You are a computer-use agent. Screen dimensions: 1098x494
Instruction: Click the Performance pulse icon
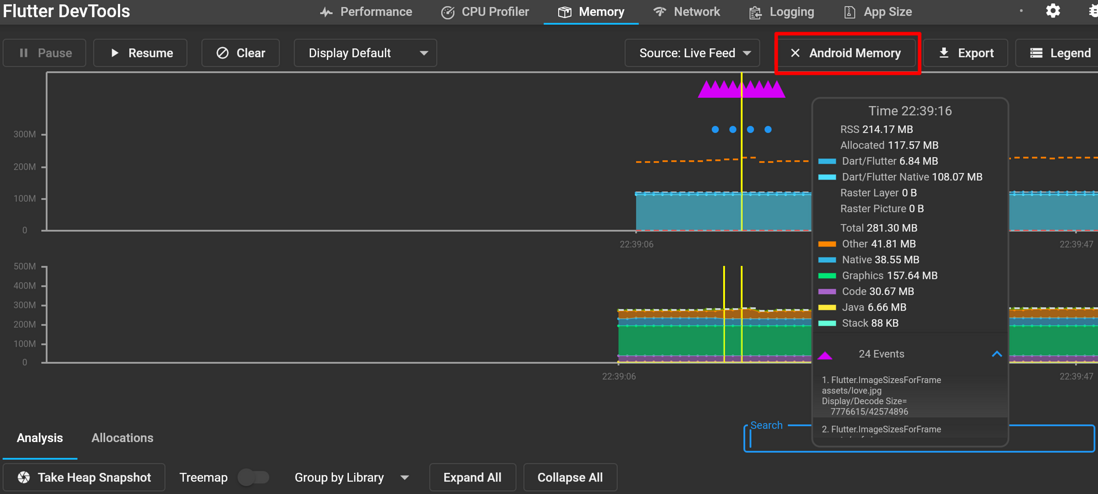pos(326,12)
